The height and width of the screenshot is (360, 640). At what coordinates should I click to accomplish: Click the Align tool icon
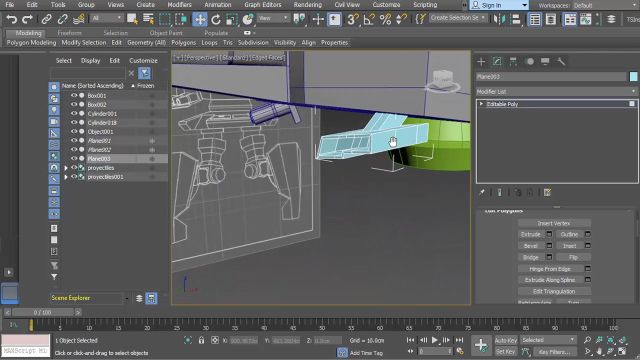(x=516, y=19)
